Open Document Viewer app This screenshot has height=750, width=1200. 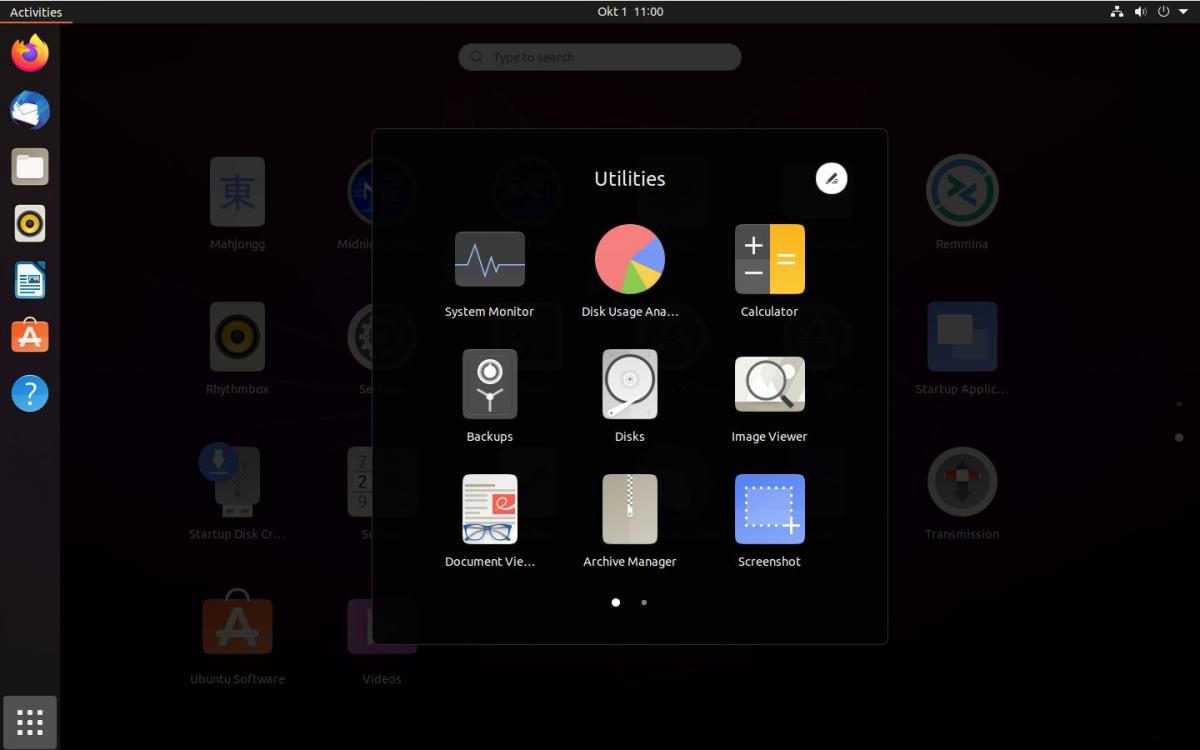(489, 510)
